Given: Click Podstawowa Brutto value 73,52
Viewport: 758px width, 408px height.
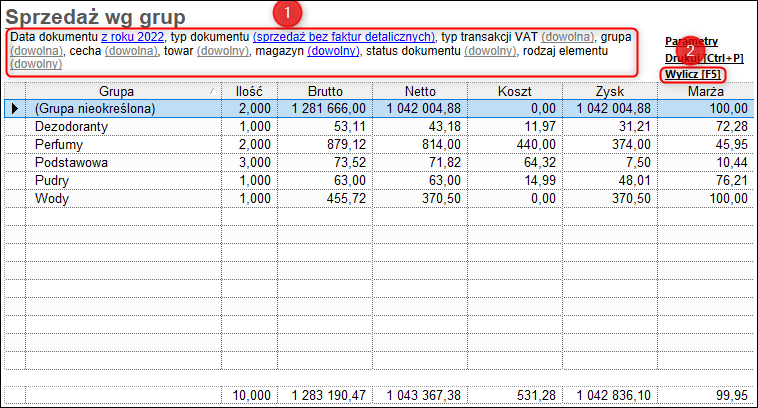Looking at the screenshot, I should [350, 162].
